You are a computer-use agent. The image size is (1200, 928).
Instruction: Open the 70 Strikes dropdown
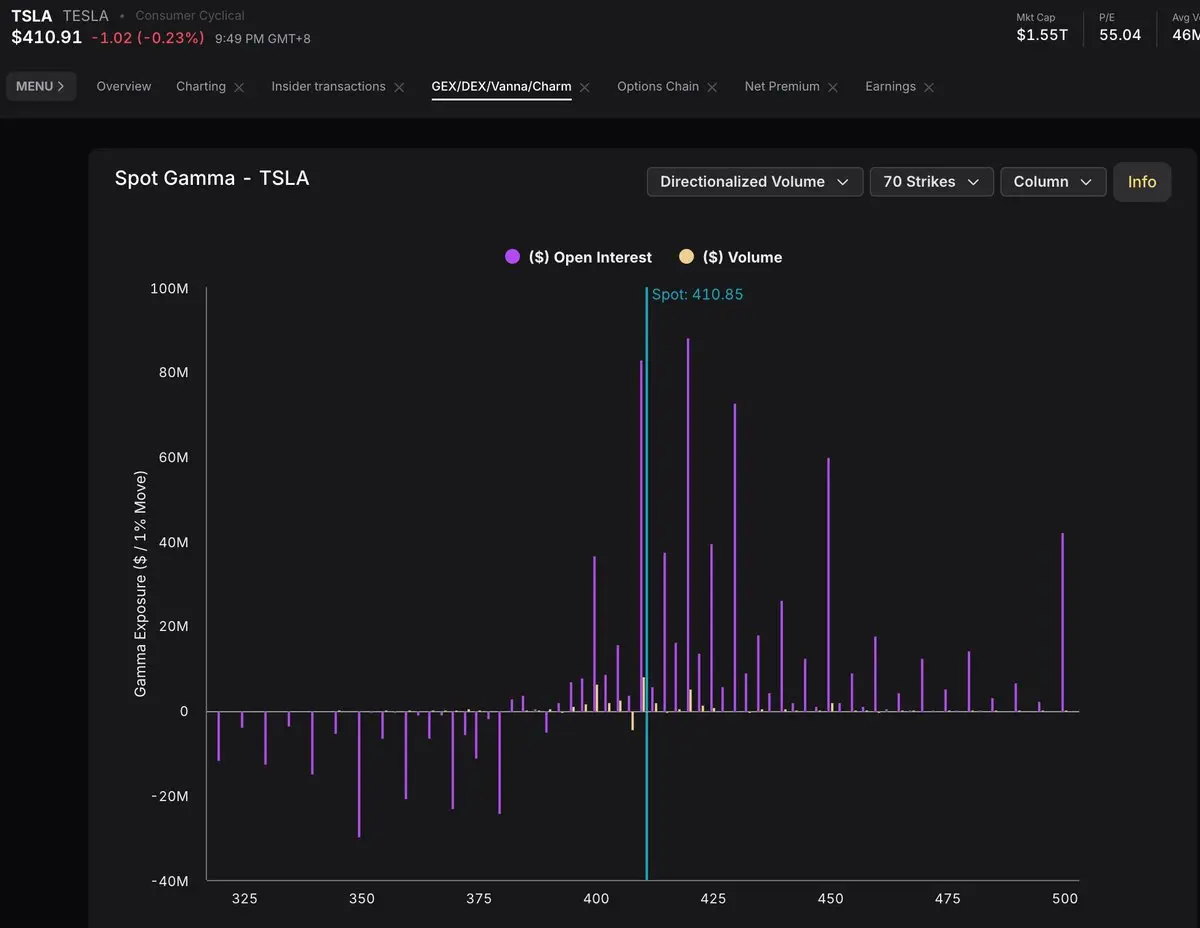(x=931, y=182)
